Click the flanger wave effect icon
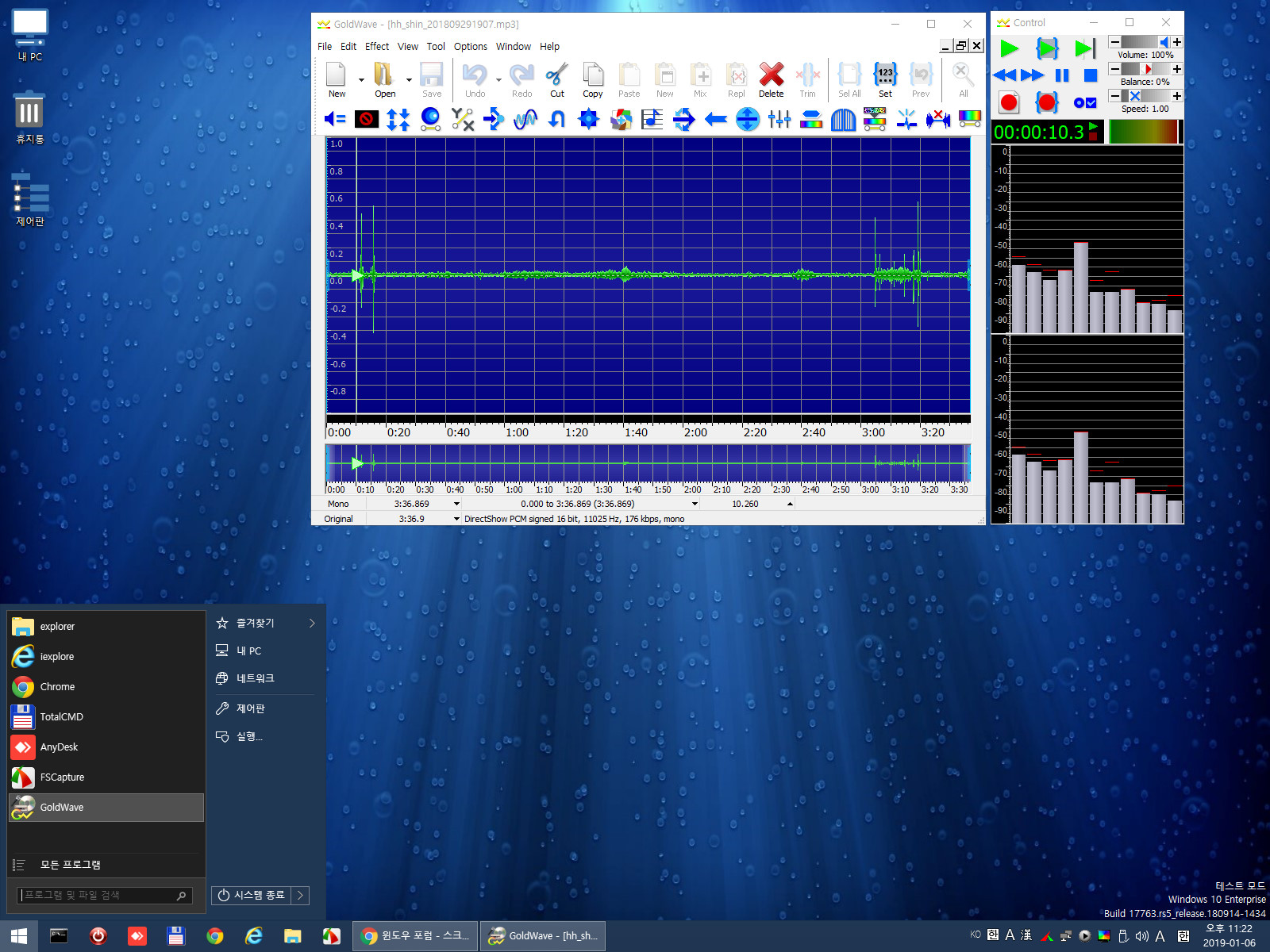 525,119
